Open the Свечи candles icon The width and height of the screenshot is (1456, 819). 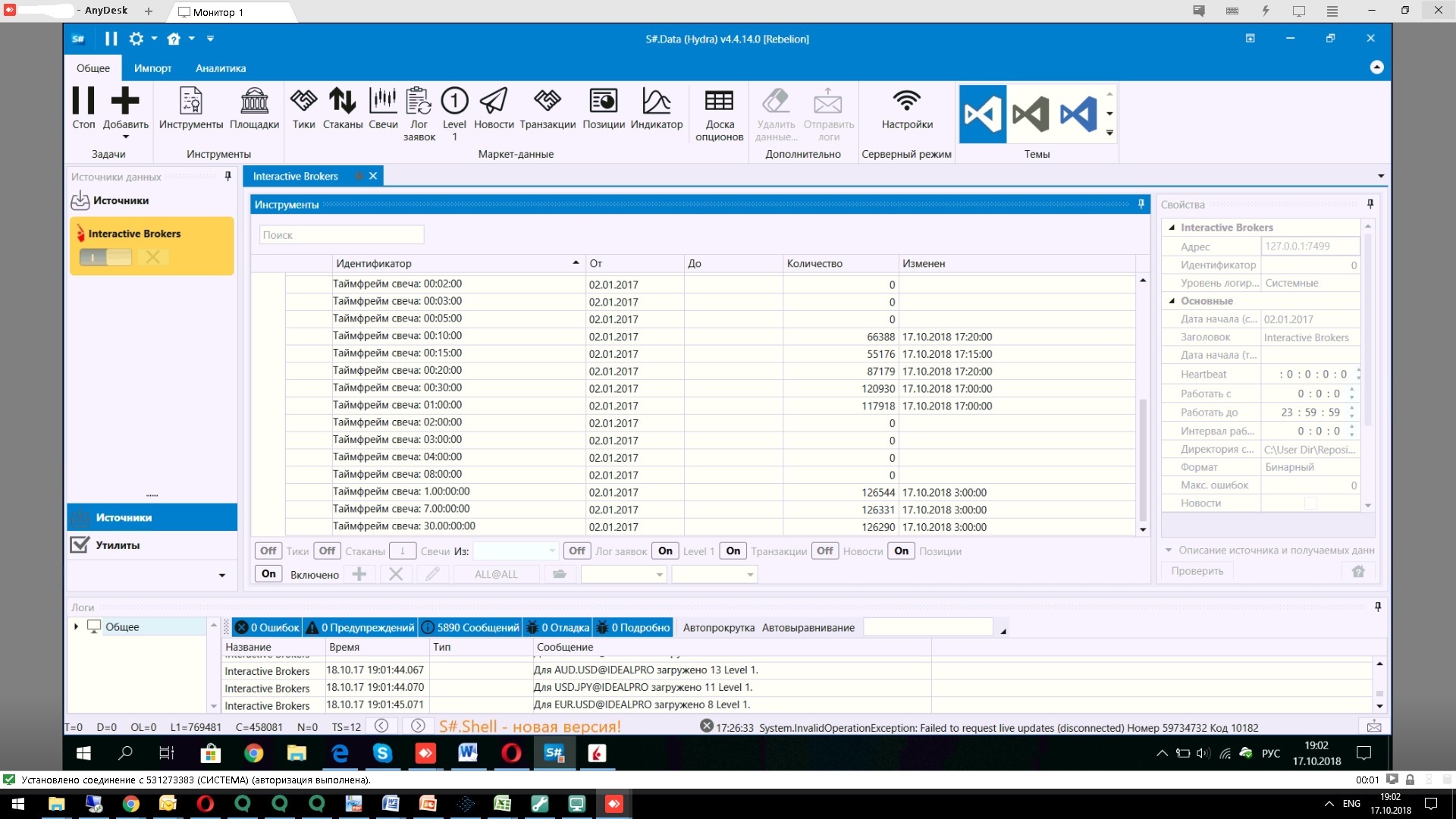[x=383, y=101]
